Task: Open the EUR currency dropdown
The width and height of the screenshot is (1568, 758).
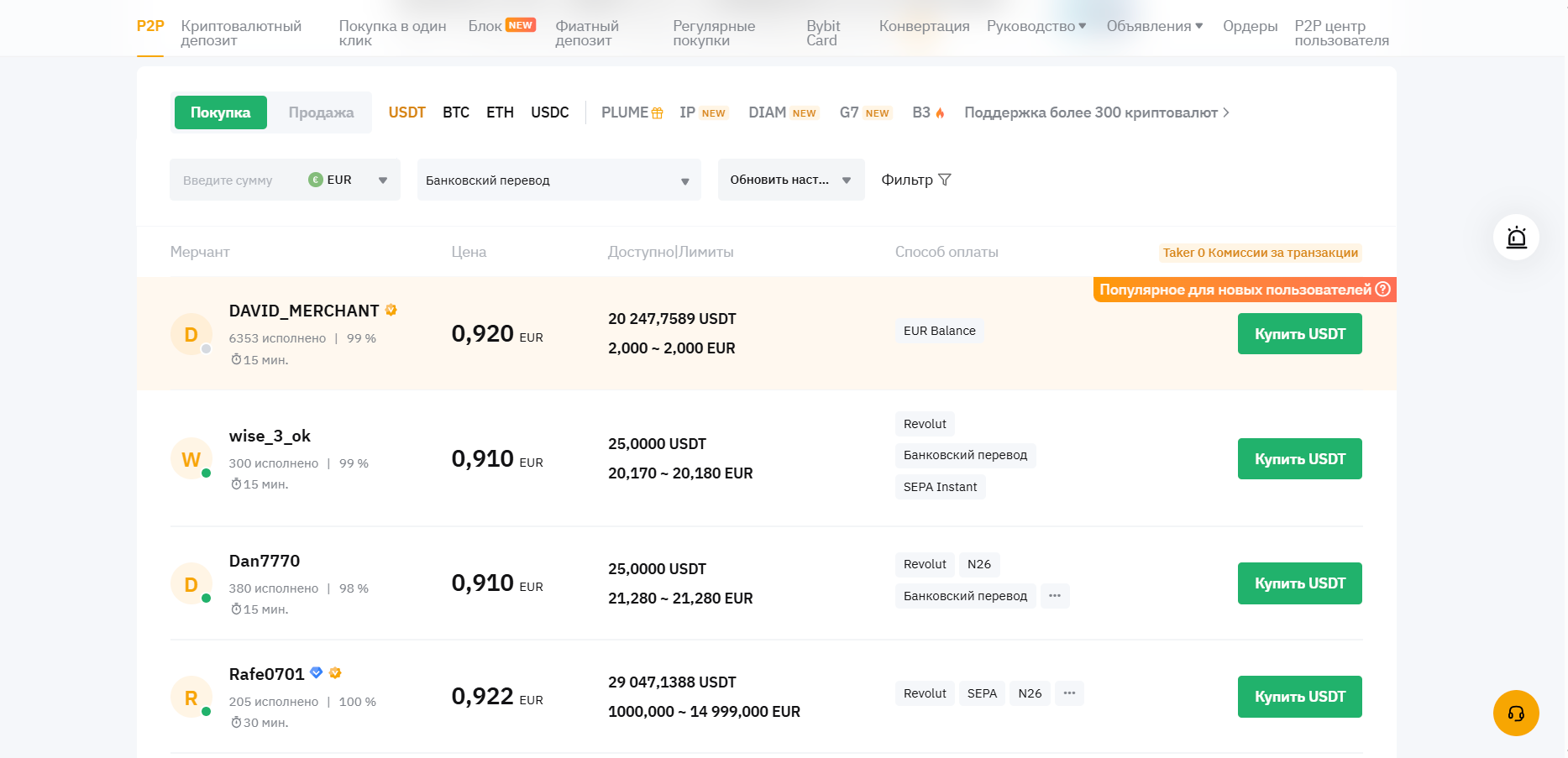Action: 349,180
